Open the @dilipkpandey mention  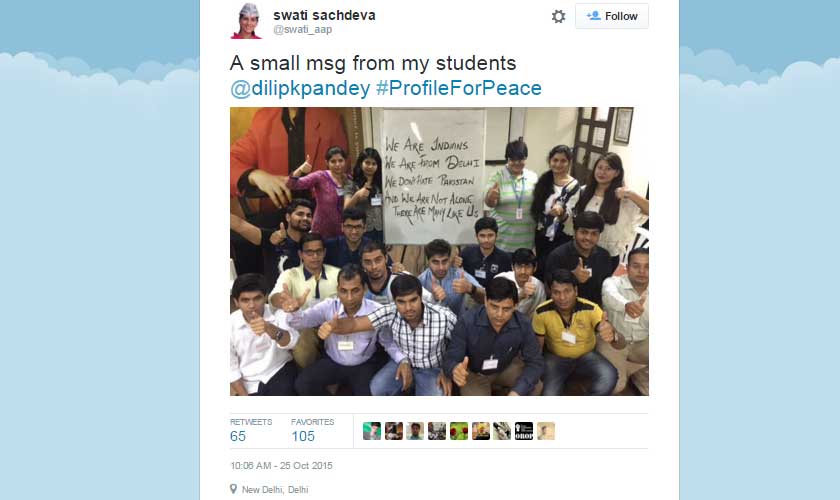(300, 88)
